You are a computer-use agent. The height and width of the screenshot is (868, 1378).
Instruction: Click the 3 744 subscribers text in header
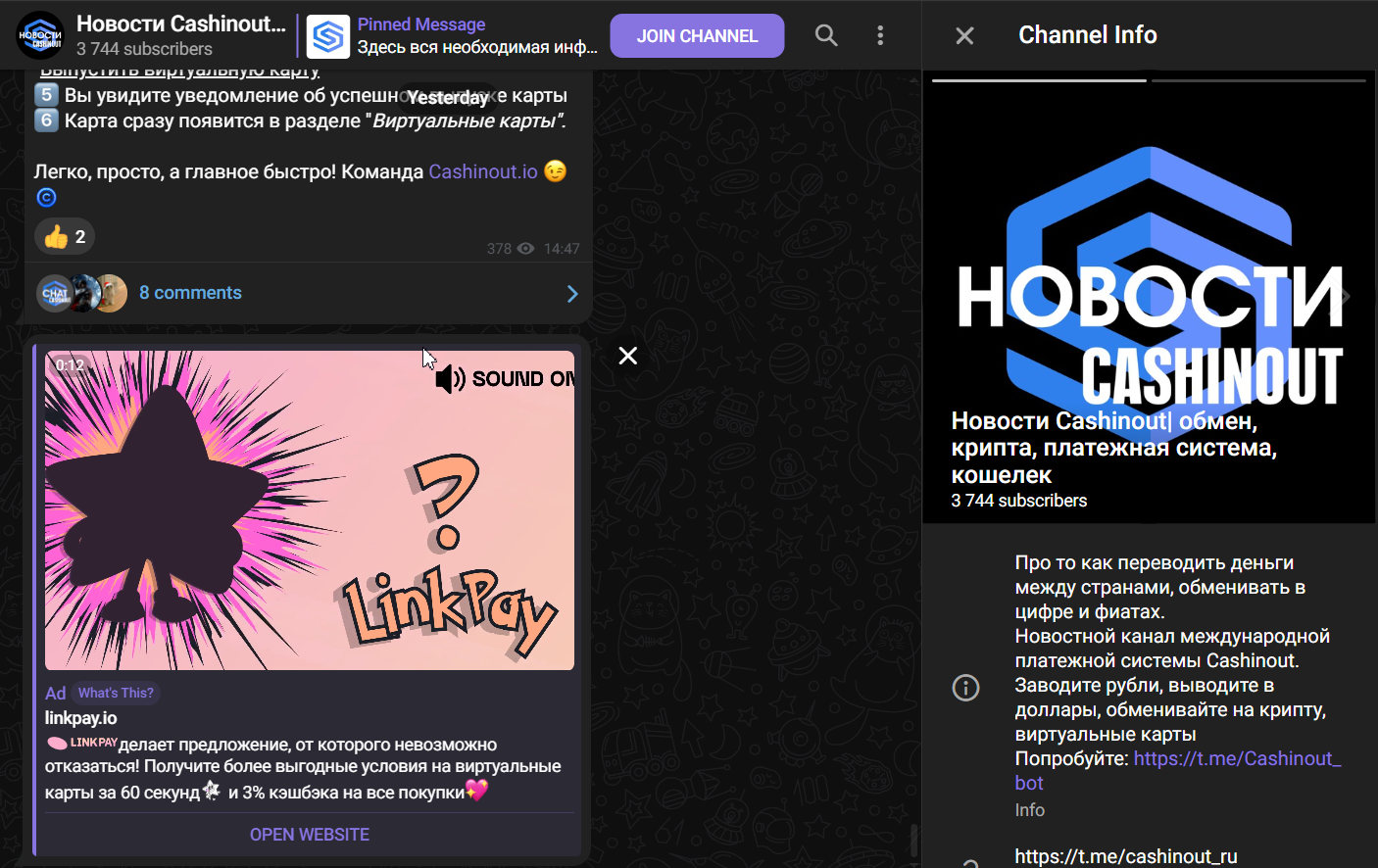tap(144, 49)
